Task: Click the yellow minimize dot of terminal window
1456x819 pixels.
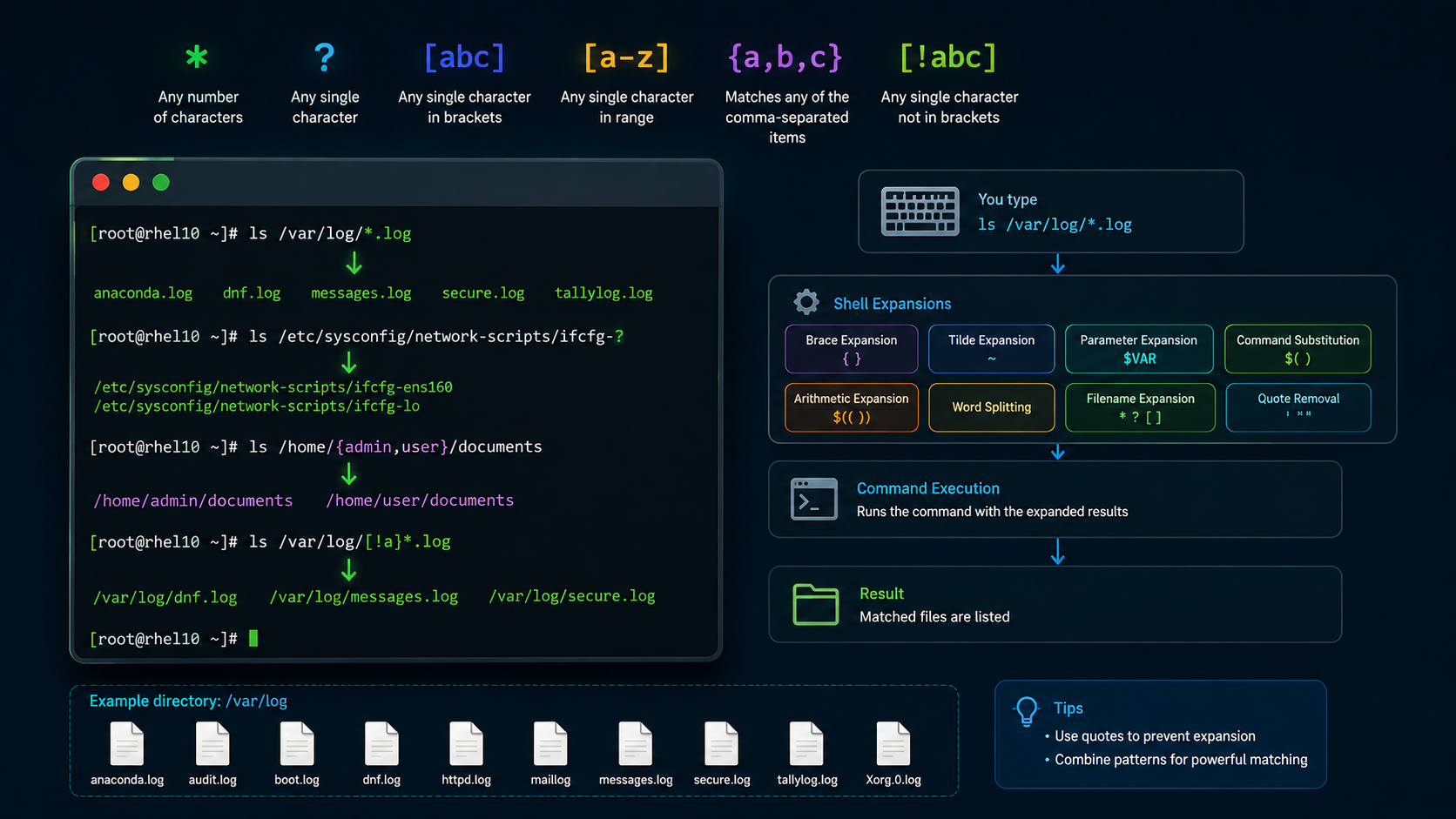Action: point(131,182)
